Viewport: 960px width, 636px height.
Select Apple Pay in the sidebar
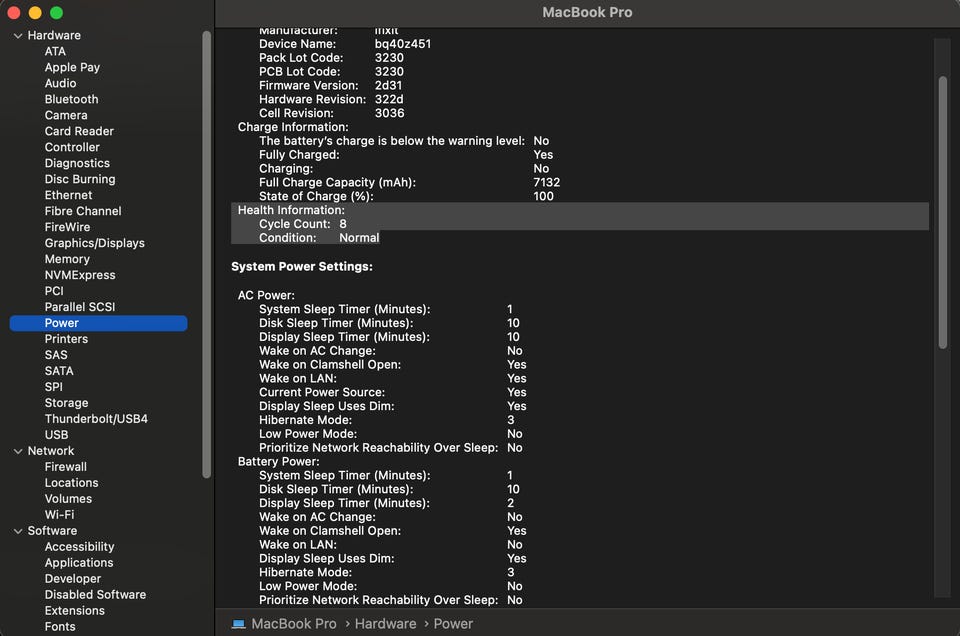click(x=72, y=67)
